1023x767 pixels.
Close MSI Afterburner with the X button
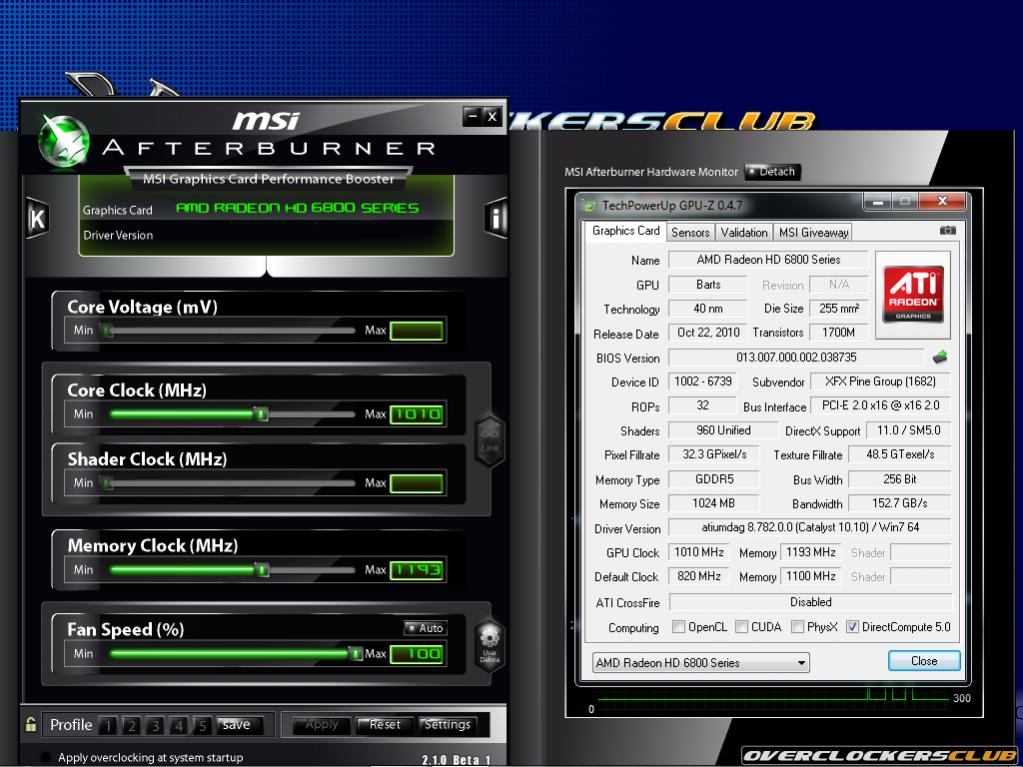pyautogui.click(x=493, y=117)
